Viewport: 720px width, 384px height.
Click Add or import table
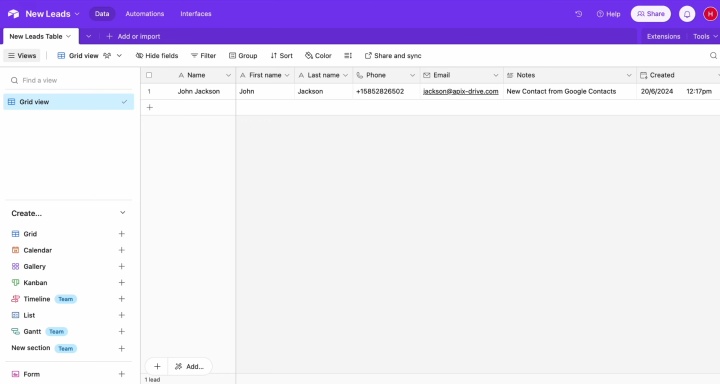click(133, 36)
